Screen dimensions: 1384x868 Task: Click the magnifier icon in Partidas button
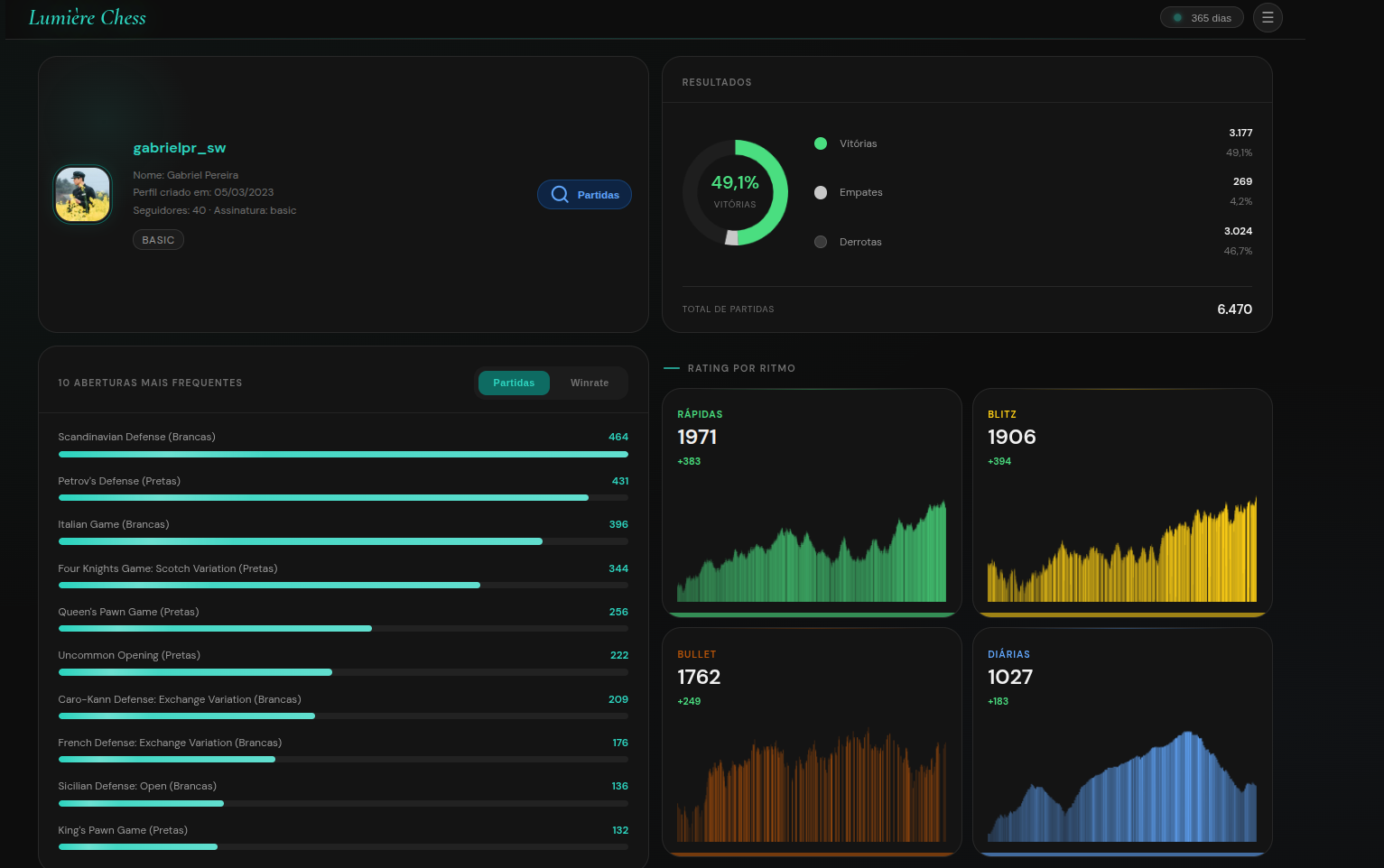[x=560, y=194]
